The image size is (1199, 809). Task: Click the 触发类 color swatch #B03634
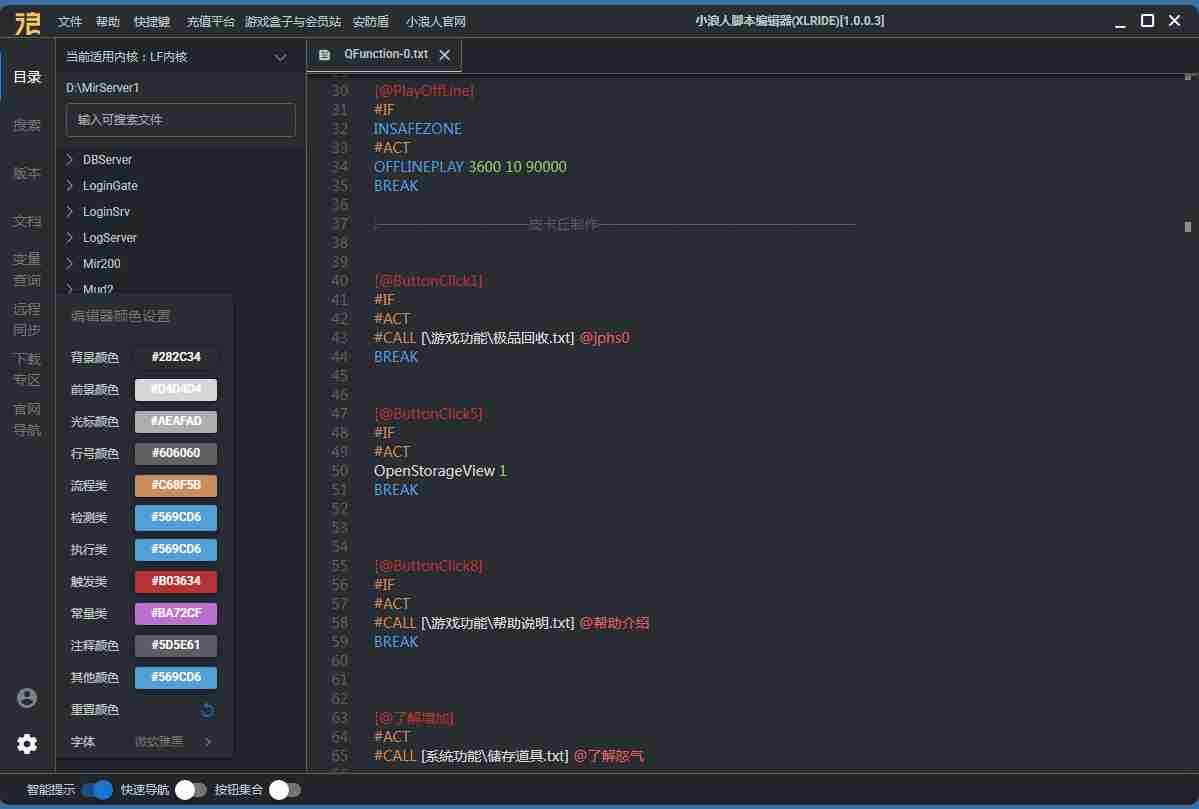point(176,582)
